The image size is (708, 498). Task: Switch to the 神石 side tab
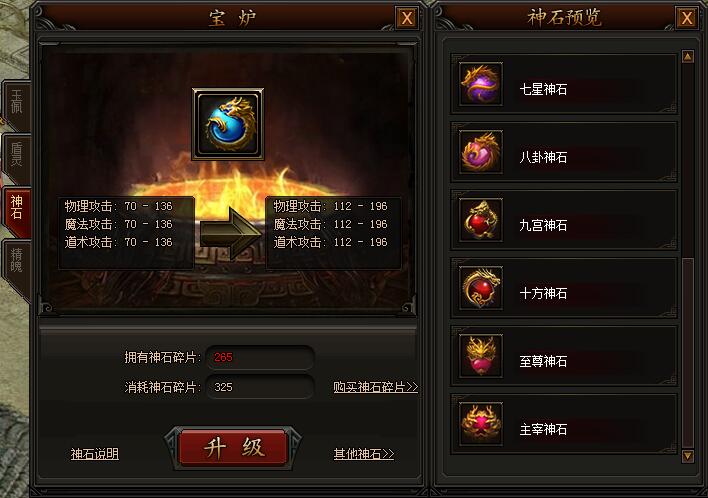click(x=17, y=211)
